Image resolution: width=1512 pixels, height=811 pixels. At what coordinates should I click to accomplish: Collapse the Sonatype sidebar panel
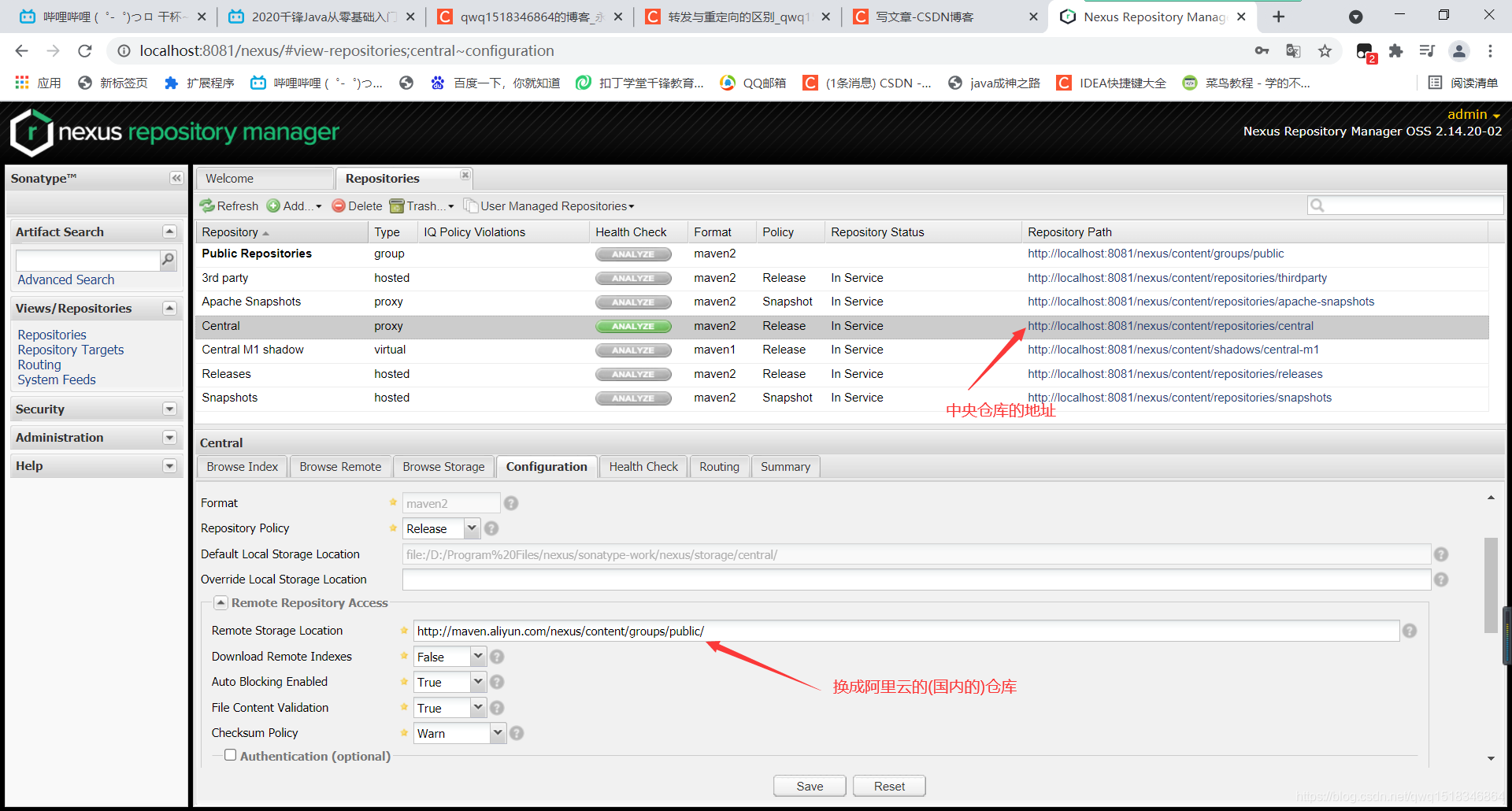pos(176,178)
